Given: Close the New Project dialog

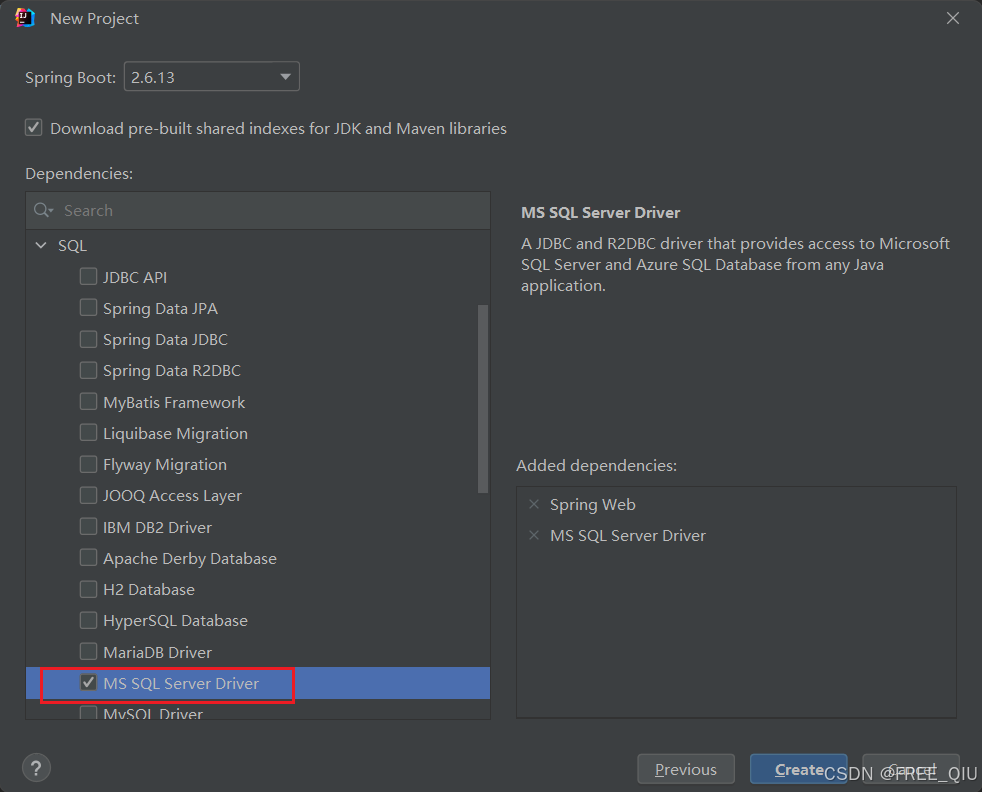Looking at the screenshot, I should coord(953,18).
